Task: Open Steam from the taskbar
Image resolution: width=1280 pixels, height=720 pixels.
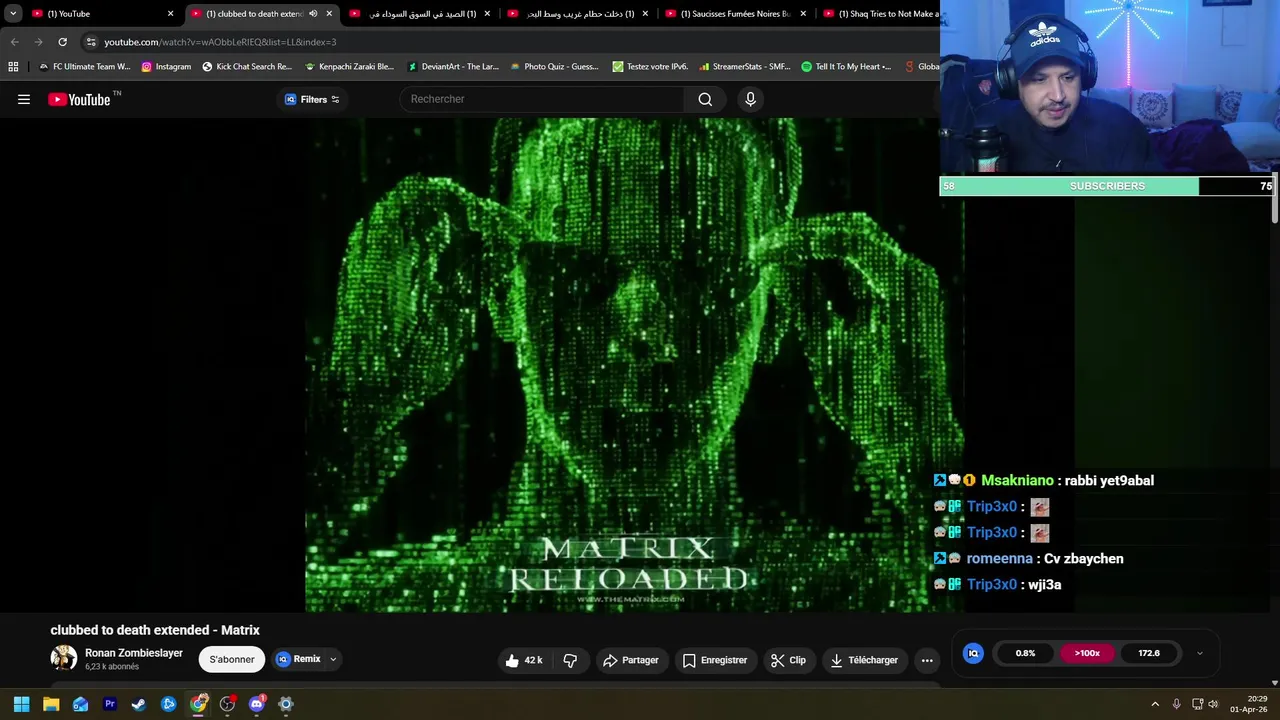Action: tap(139, 704)
